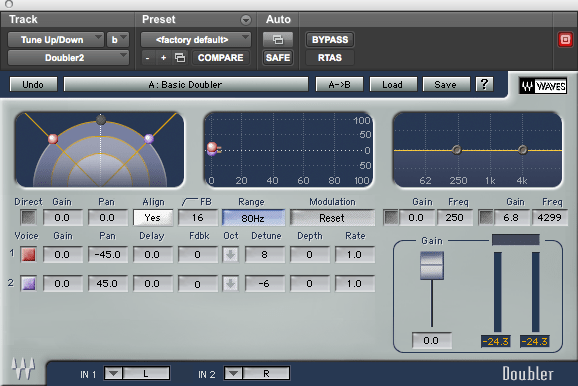Toggle the high EQ band enable square
The image size is (578, 386).
tap(486, 218)
